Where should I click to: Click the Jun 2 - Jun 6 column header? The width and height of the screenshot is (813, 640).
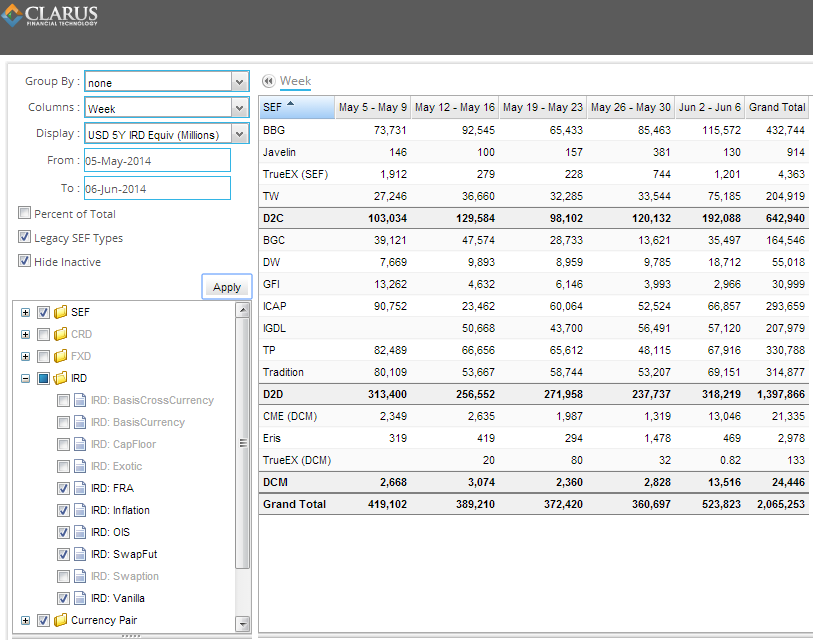coord(710,107)
